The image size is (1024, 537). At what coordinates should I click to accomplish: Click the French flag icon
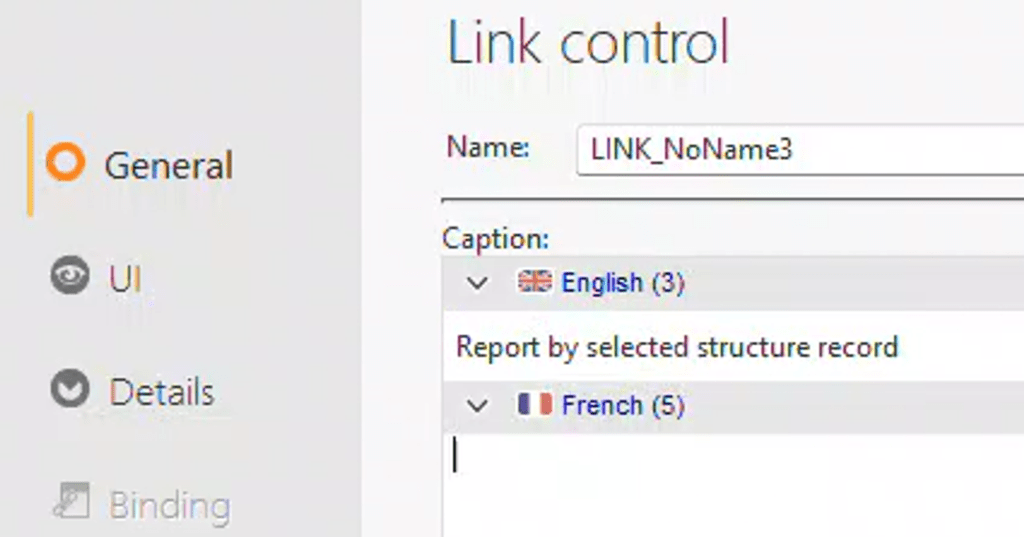tap(534, 405)
